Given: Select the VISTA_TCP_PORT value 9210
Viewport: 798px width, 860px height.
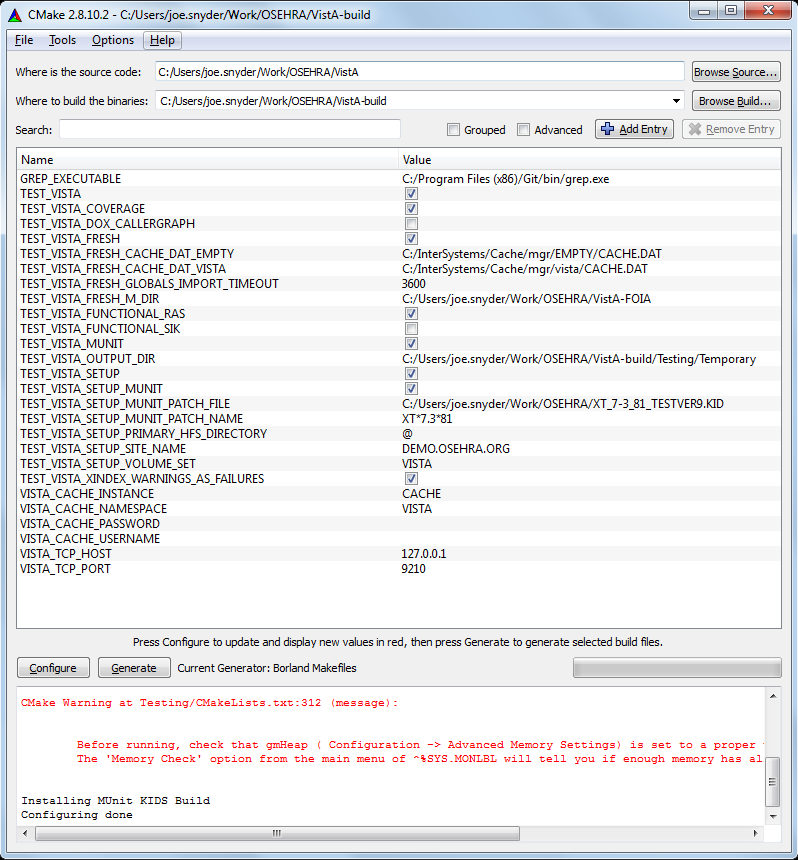Looking at the screenshot, I should 414,569.
